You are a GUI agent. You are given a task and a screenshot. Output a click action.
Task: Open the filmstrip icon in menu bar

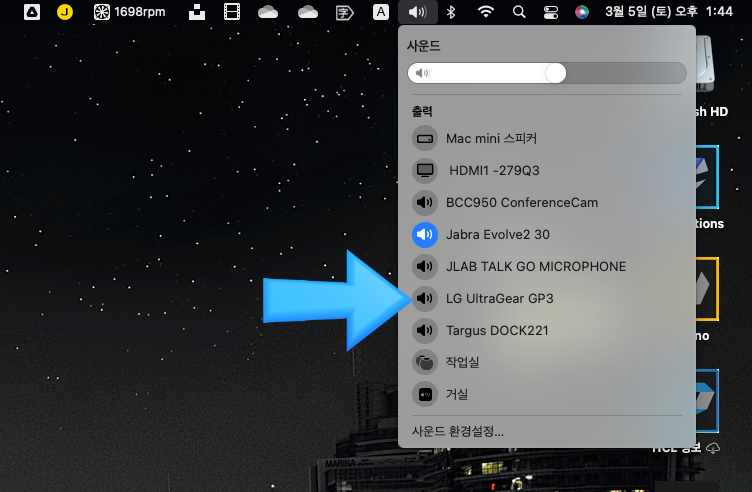[232, 12]
